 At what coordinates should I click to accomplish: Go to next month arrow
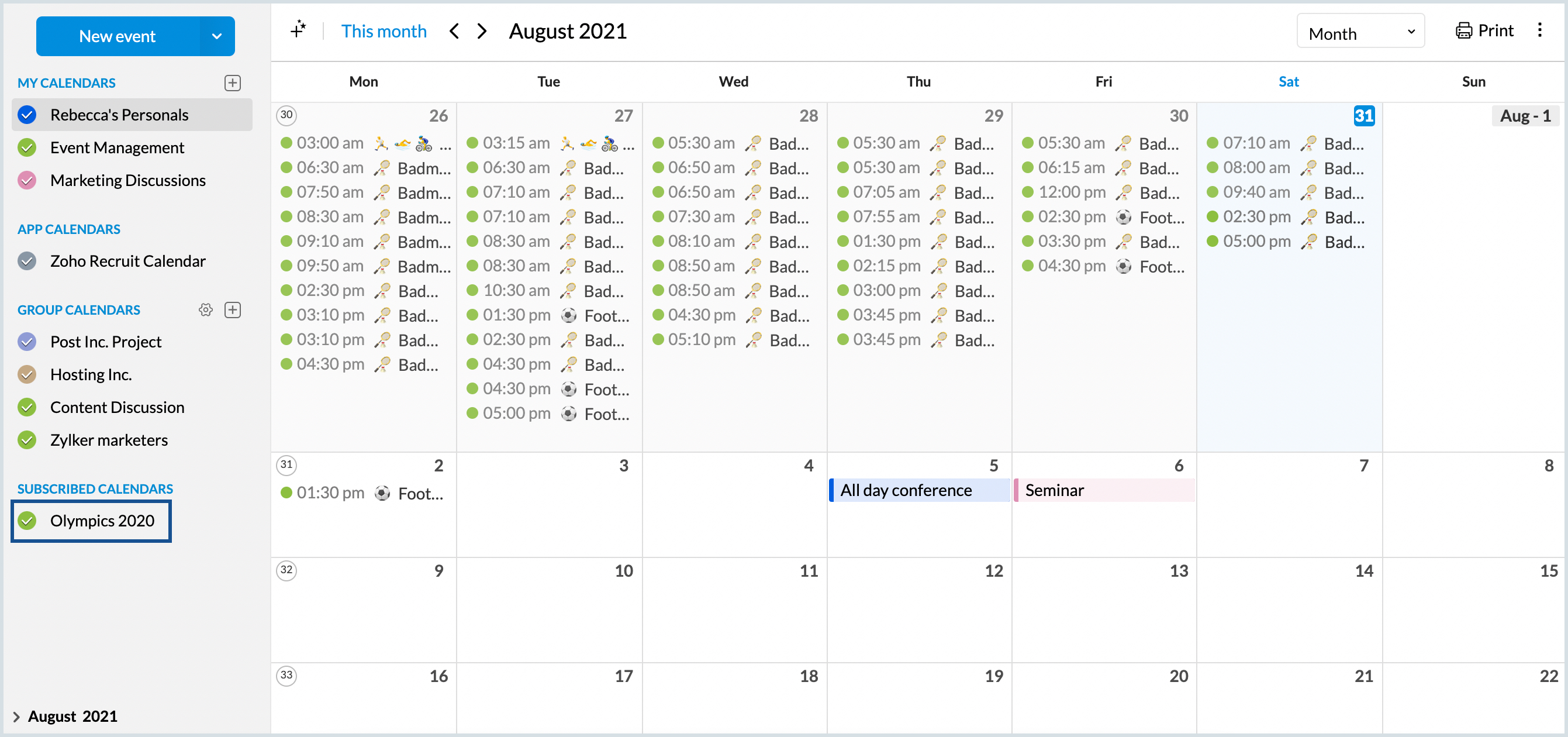(x=482, y=31)
